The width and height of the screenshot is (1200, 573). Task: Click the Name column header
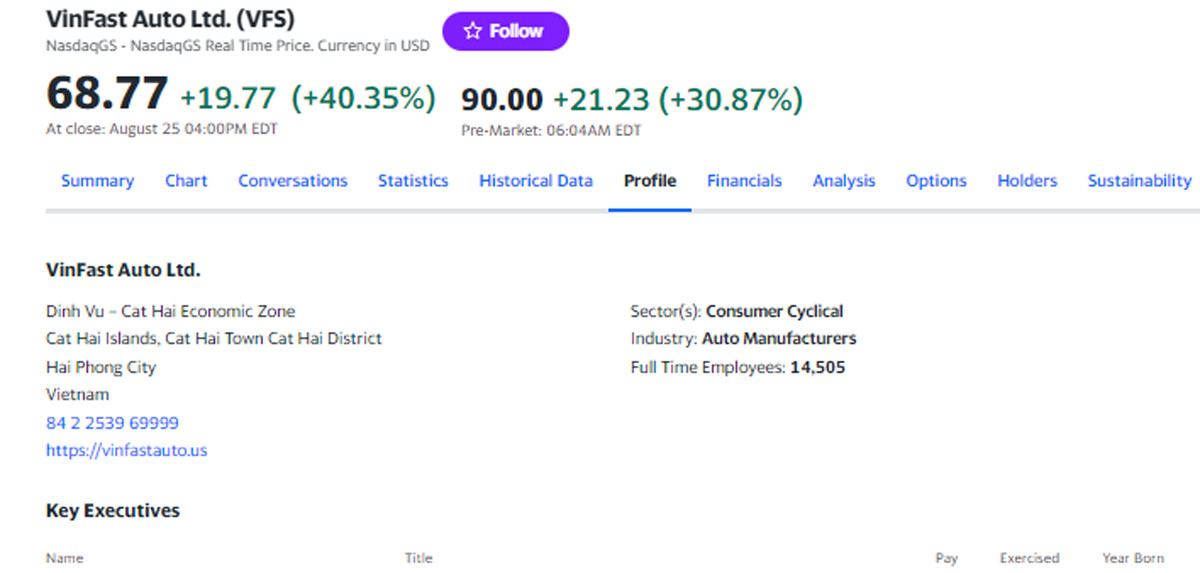[65, 558]
